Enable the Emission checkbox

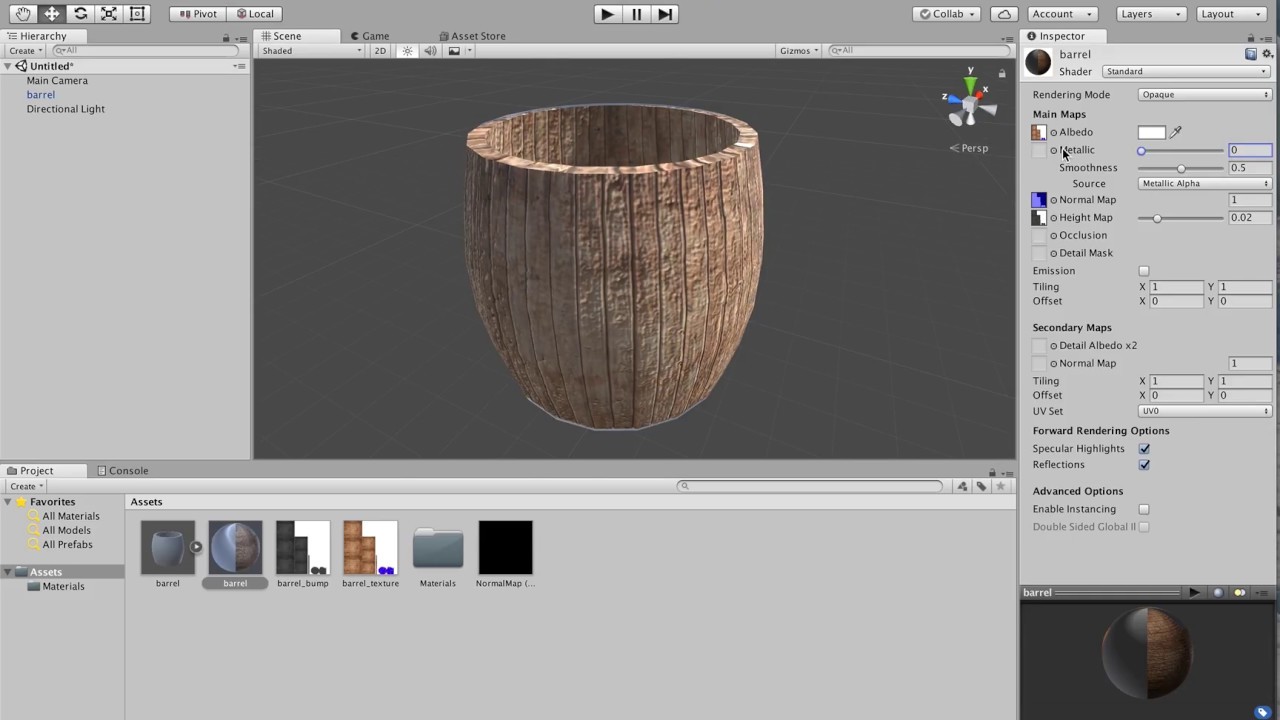(x=1144, y=271)
